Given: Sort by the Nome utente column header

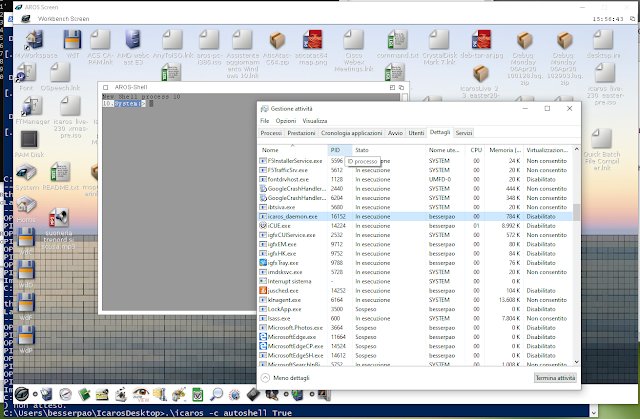Looking at the screenshot, I should tap(445, 150).
